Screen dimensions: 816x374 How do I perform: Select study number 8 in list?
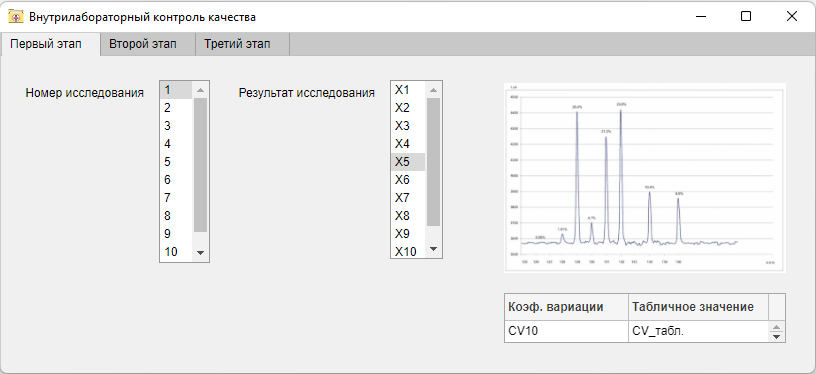pos(176,216)
